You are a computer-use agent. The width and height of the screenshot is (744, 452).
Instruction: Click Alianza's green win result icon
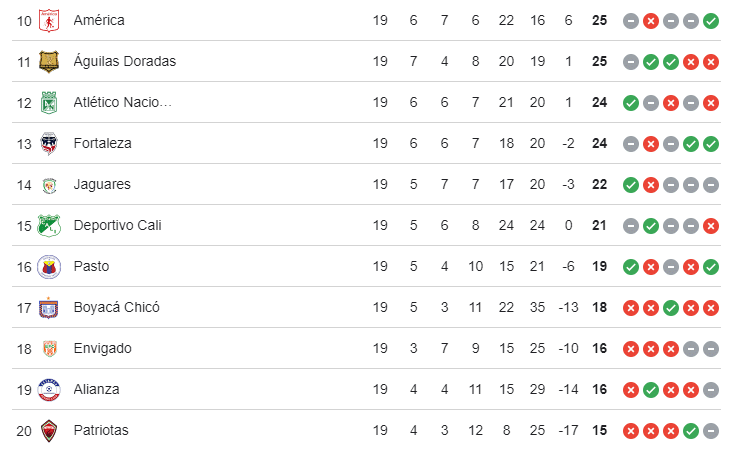tap(651, 390)
